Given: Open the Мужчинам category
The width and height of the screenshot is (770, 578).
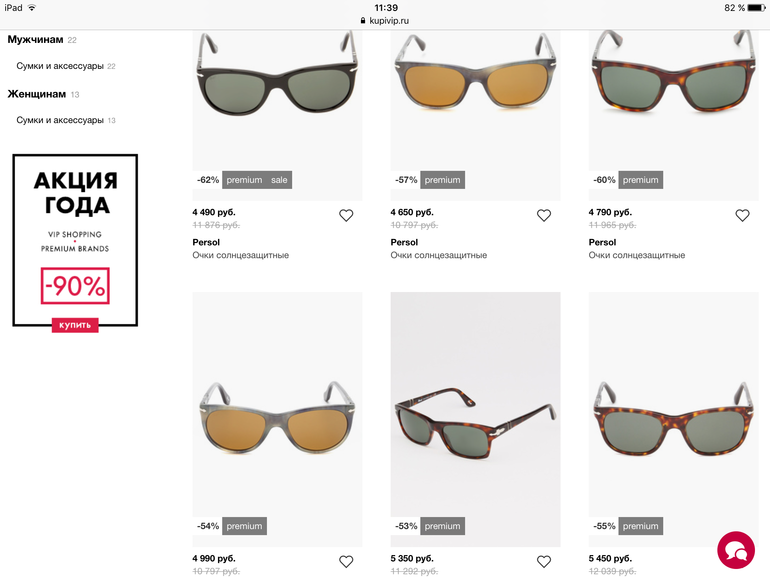Looking at the screenshot, I should coord(35,39).
